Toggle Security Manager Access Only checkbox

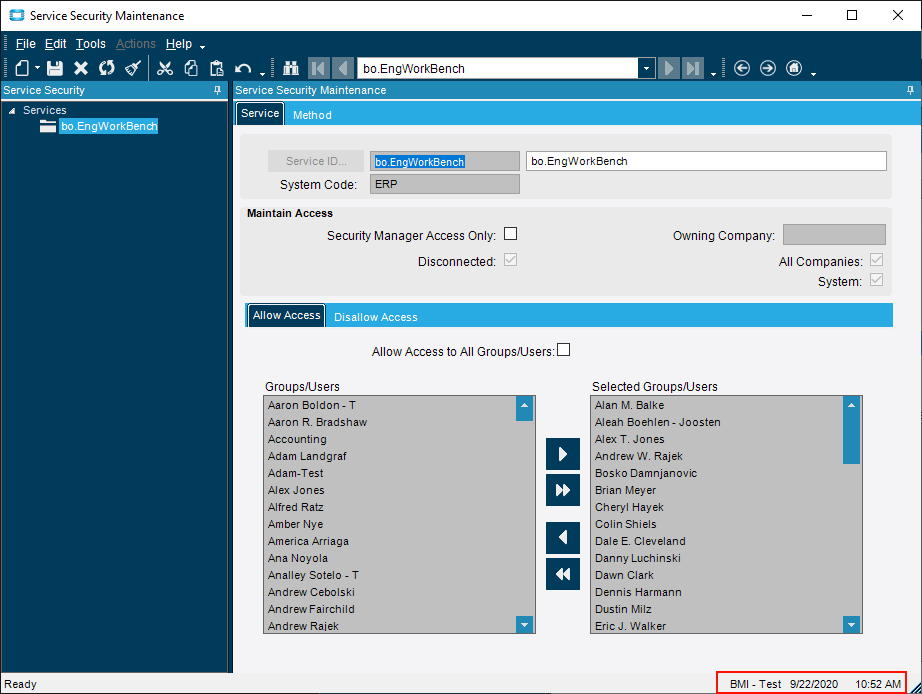point(510,234)
